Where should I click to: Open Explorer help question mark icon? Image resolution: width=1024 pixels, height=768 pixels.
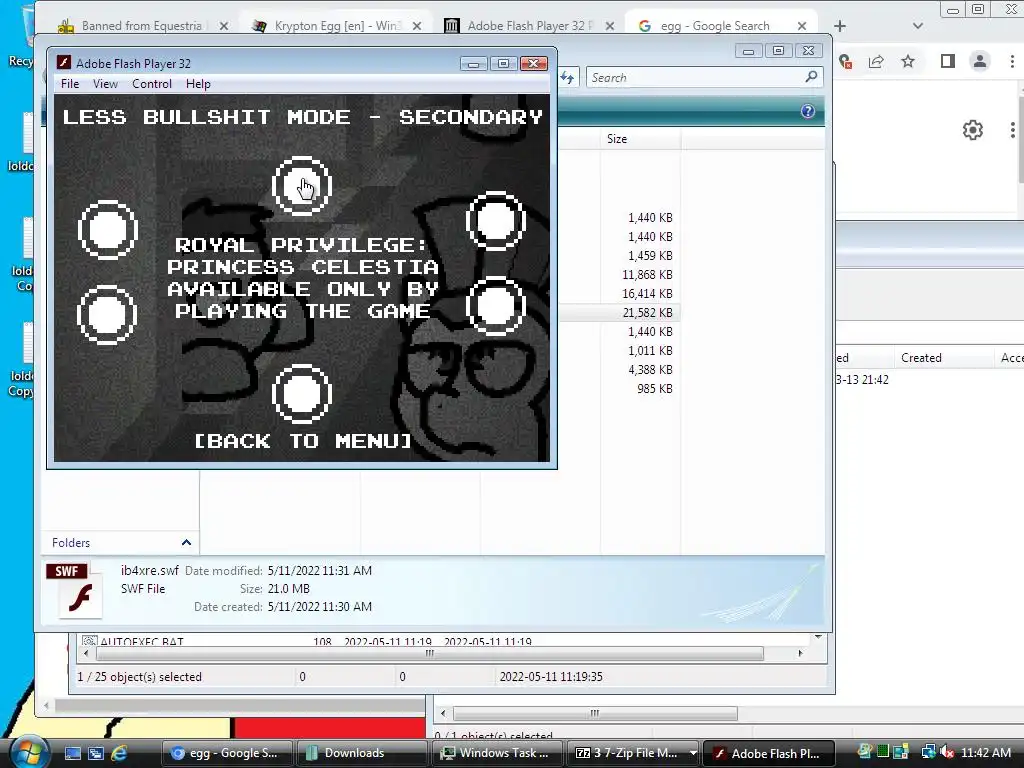click(x=808, y=111)
